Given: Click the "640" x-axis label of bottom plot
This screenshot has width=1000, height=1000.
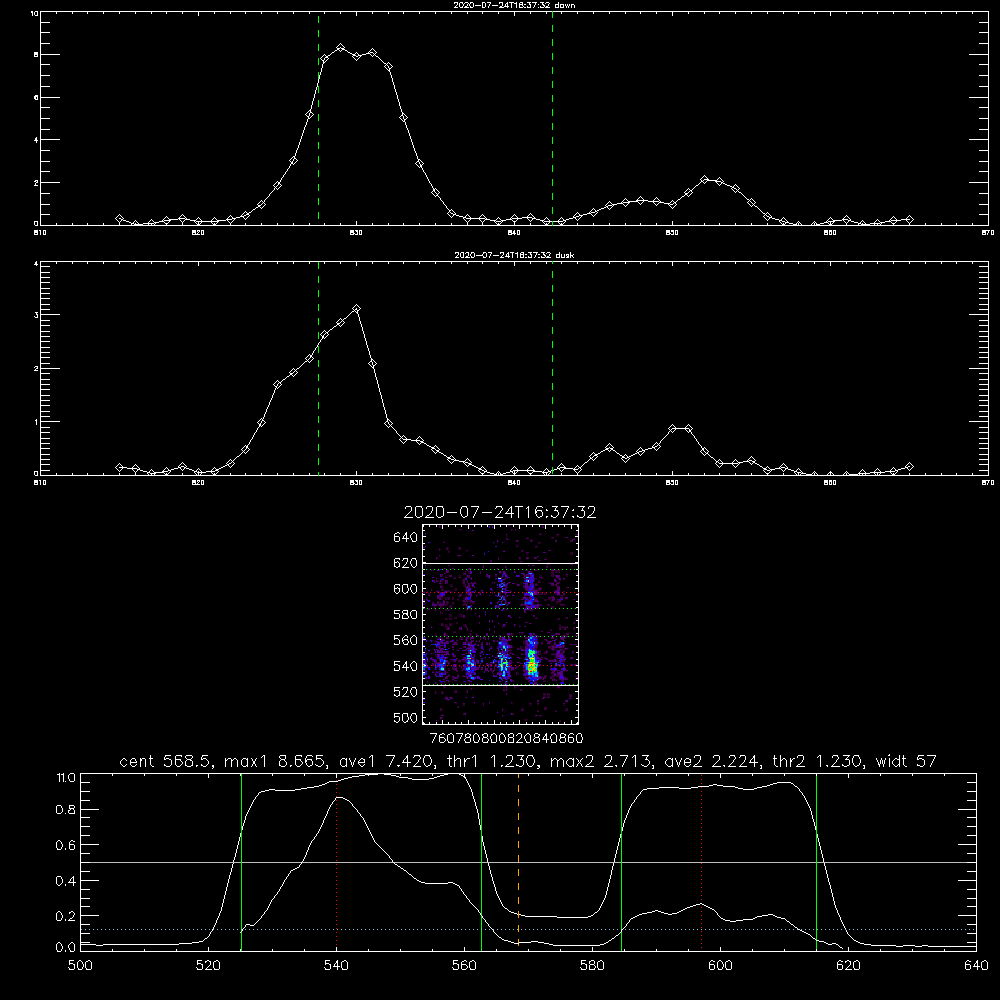Looking at the screenshot, I should [x=976, y=966].
